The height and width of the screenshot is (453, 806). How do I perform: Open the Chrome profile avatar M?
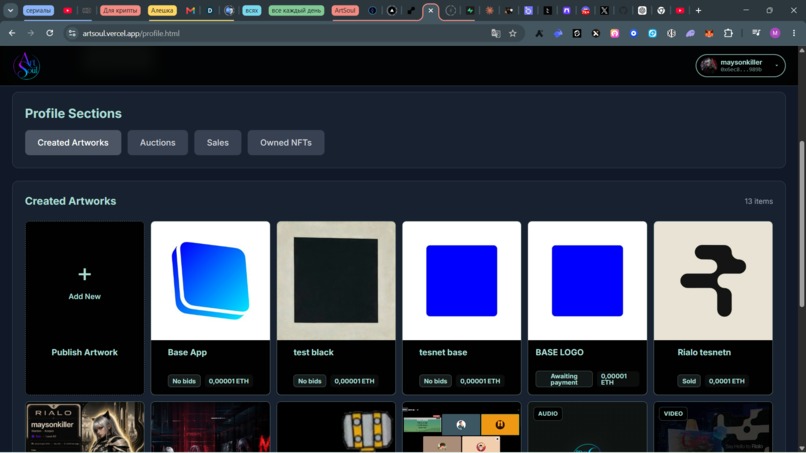pyautogui.click(x=775, y=33)
